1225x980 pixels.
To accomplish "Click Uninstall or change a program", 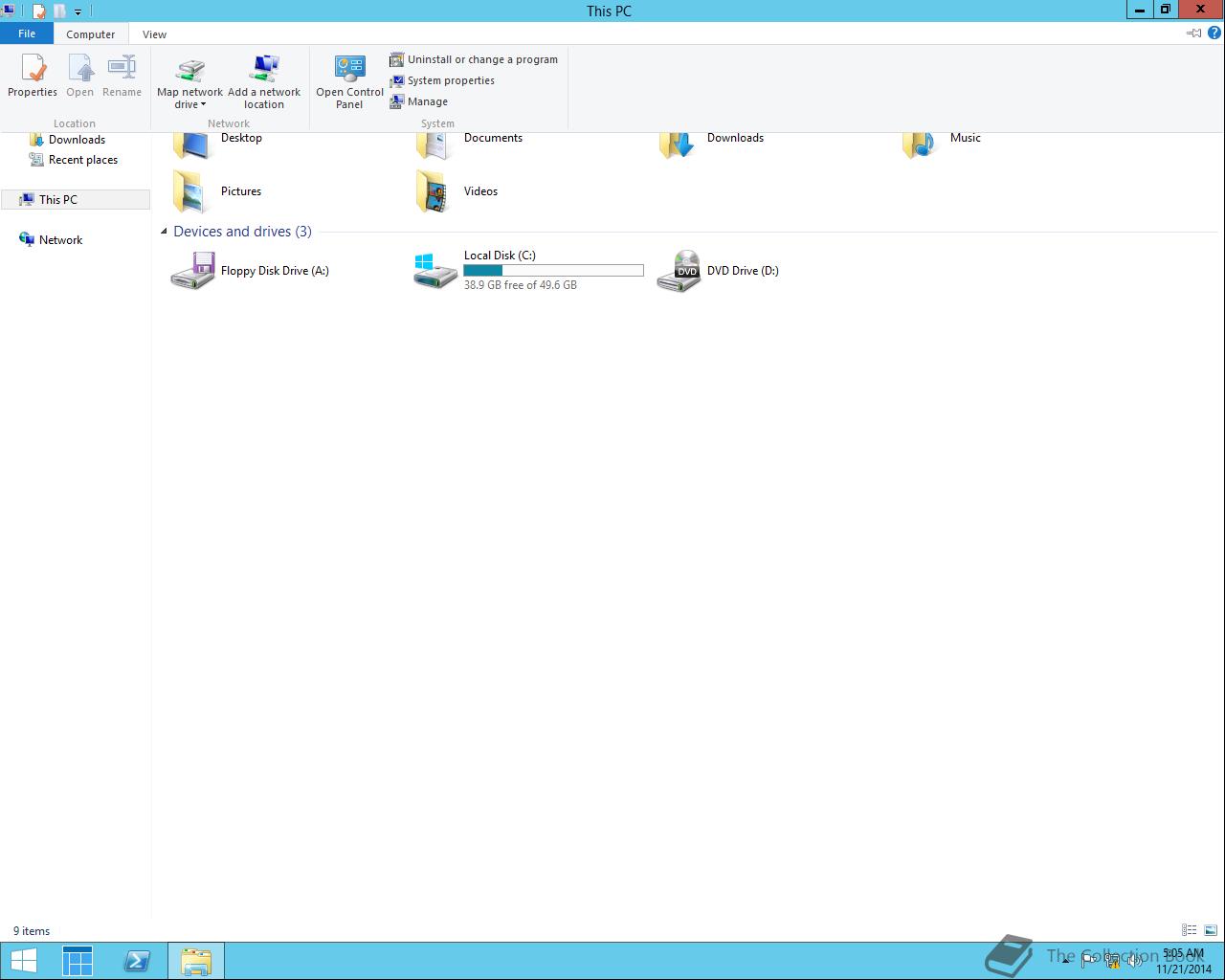I will pos(474,59).
